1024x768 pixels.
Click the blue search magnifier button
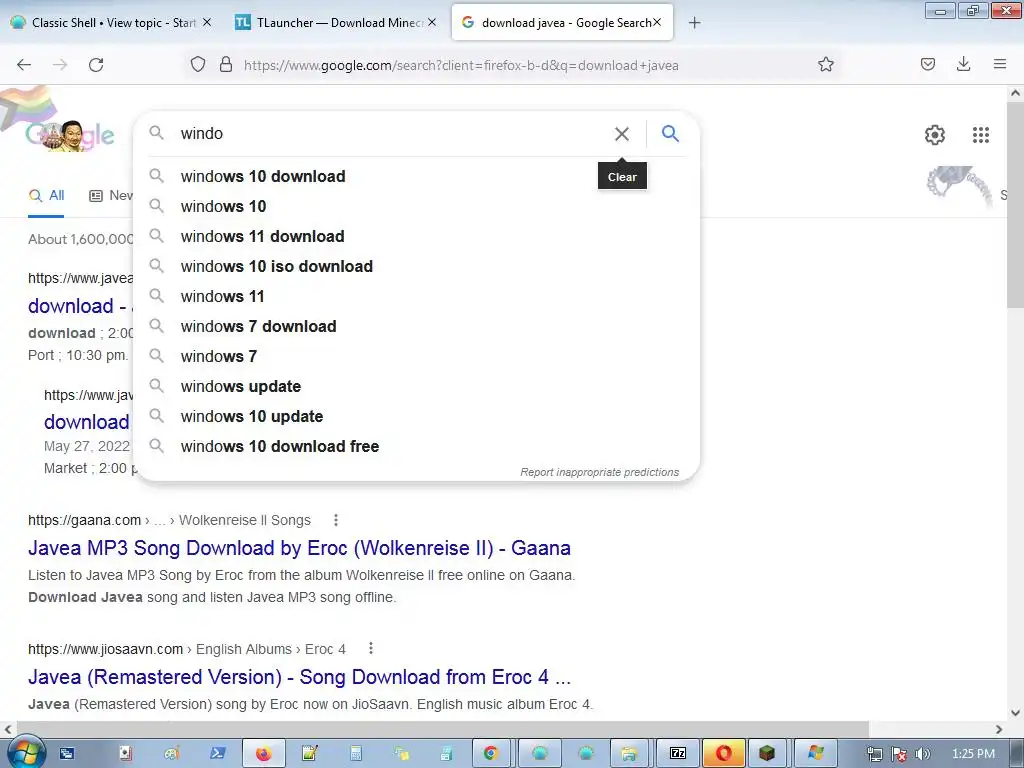[670, 133]
